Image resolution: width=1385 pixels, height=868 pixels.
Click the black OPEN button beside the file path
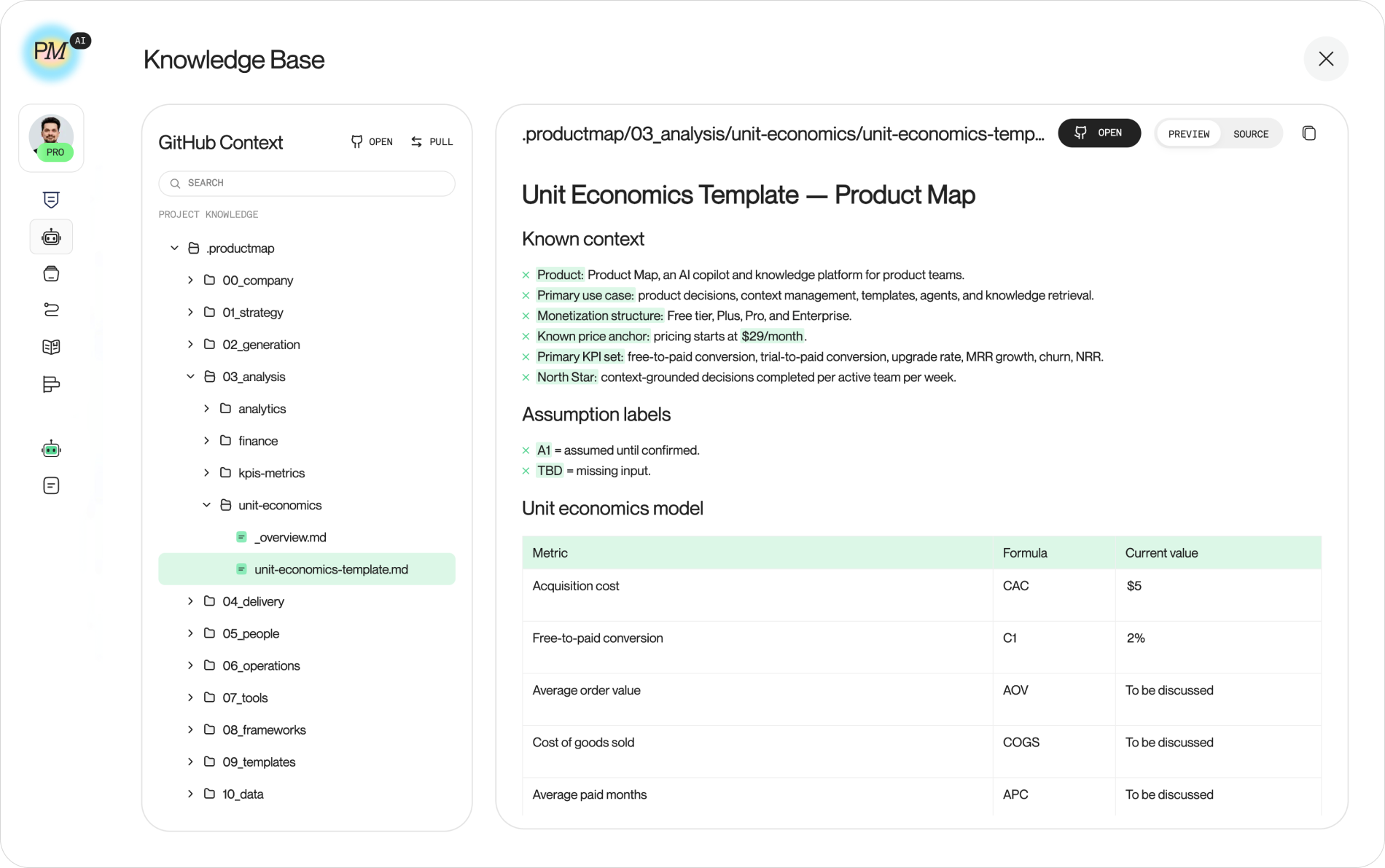pyautogui.click(x=1099, y=133)
